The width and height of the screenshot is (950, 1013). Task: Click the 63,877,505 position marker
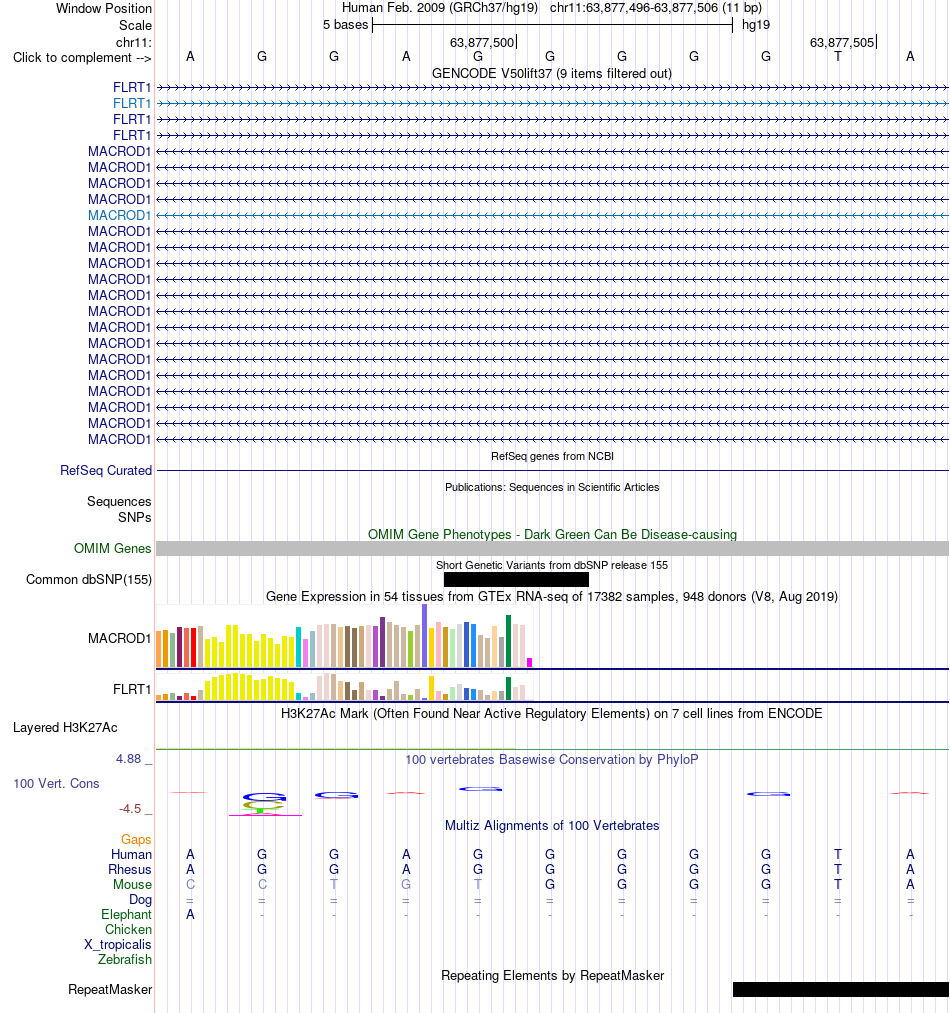click(x=842, y=43)
